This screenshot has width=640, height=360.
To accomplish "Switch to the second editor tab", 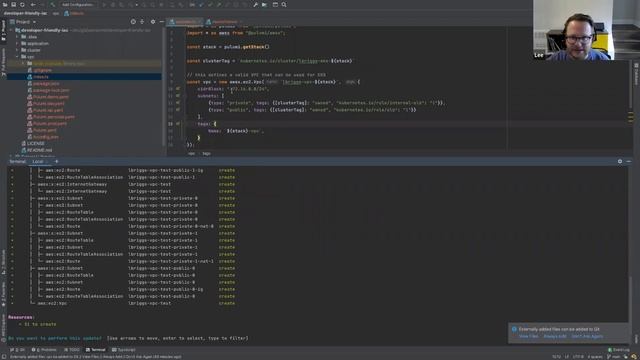I will (224, 22).
